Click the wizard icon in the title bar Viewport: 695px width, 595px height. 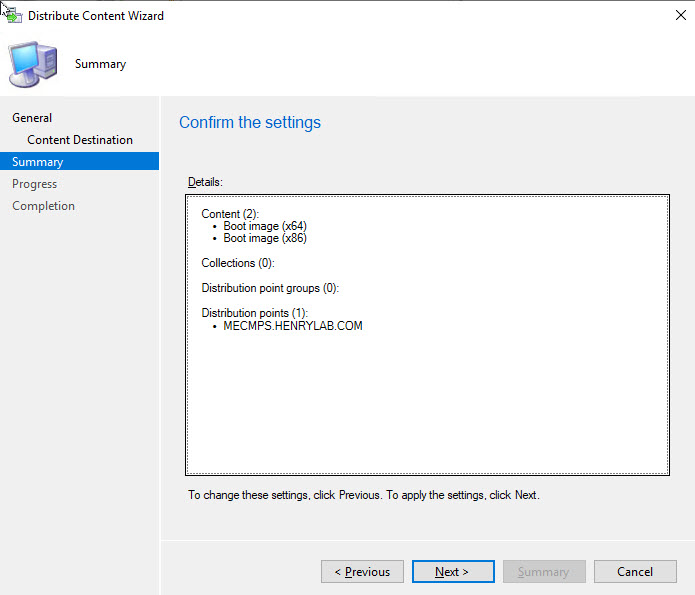[x=13, y=15]
